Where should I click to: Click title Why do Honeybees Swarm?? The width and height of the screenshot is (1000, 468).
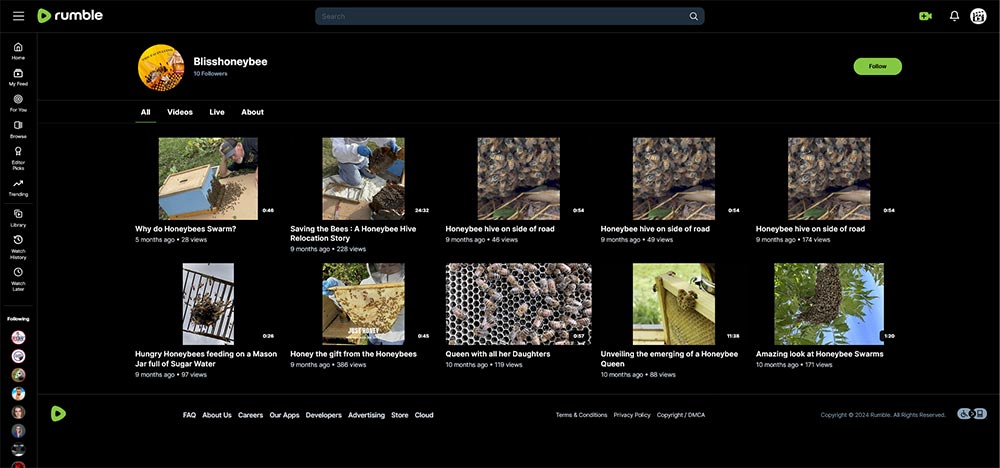tap(186, 229)
